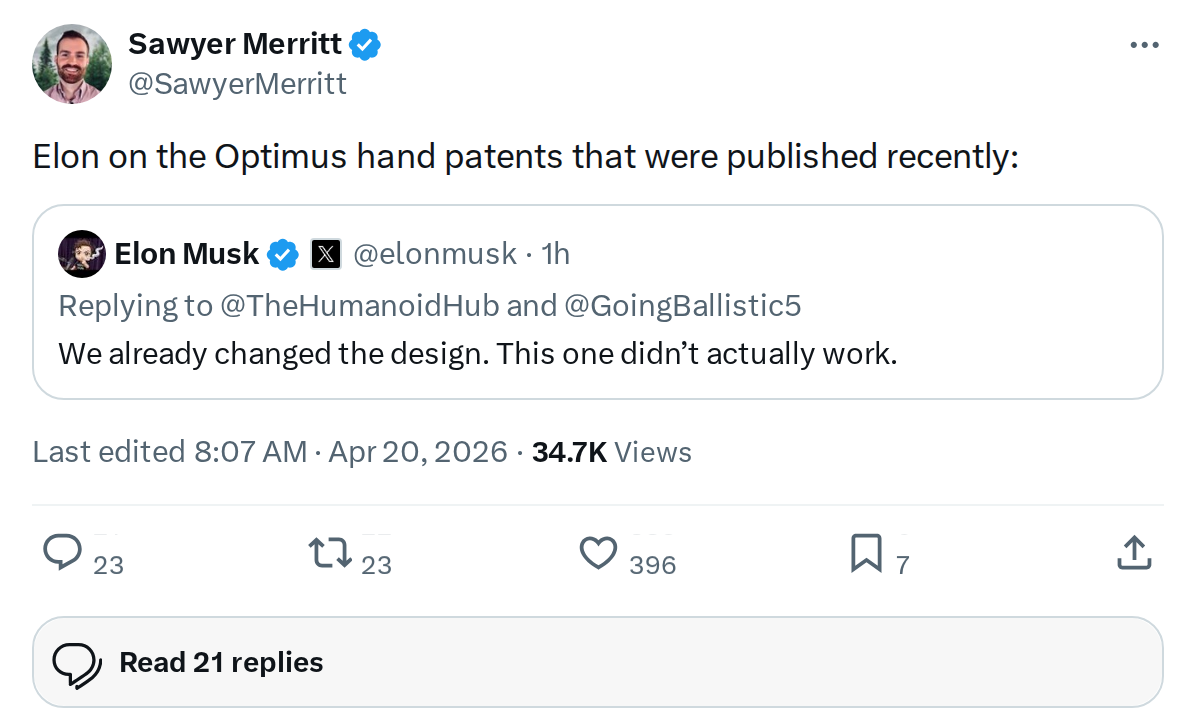
Task: Repost the tweet using the retweet icon
Action: click(x=331, y=553)
